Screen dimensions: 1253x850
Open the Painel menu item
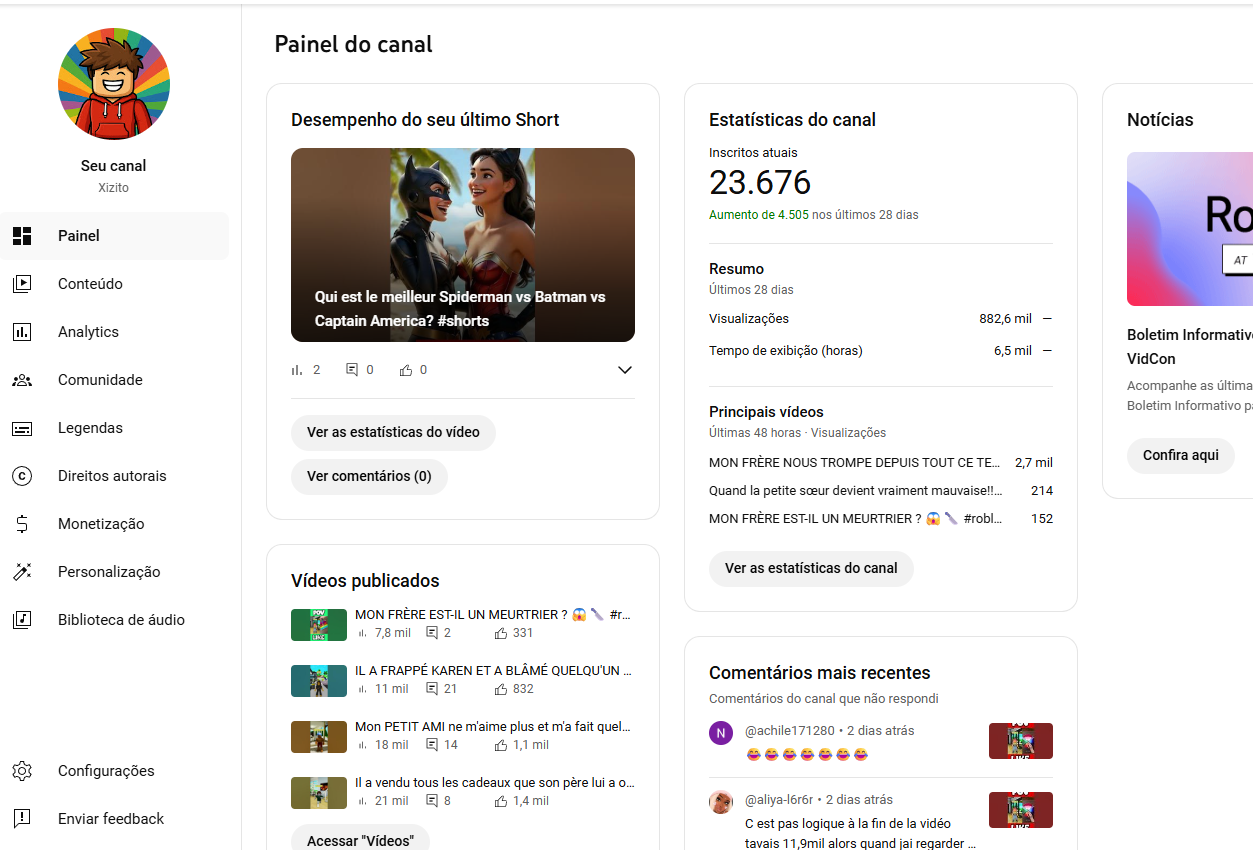coord(114,236)
